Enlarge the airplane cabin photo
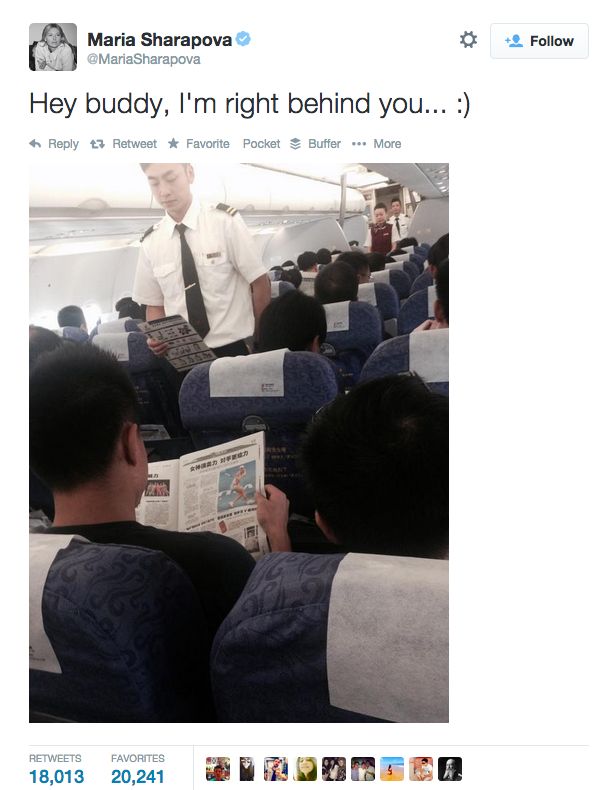 point(239,442)
